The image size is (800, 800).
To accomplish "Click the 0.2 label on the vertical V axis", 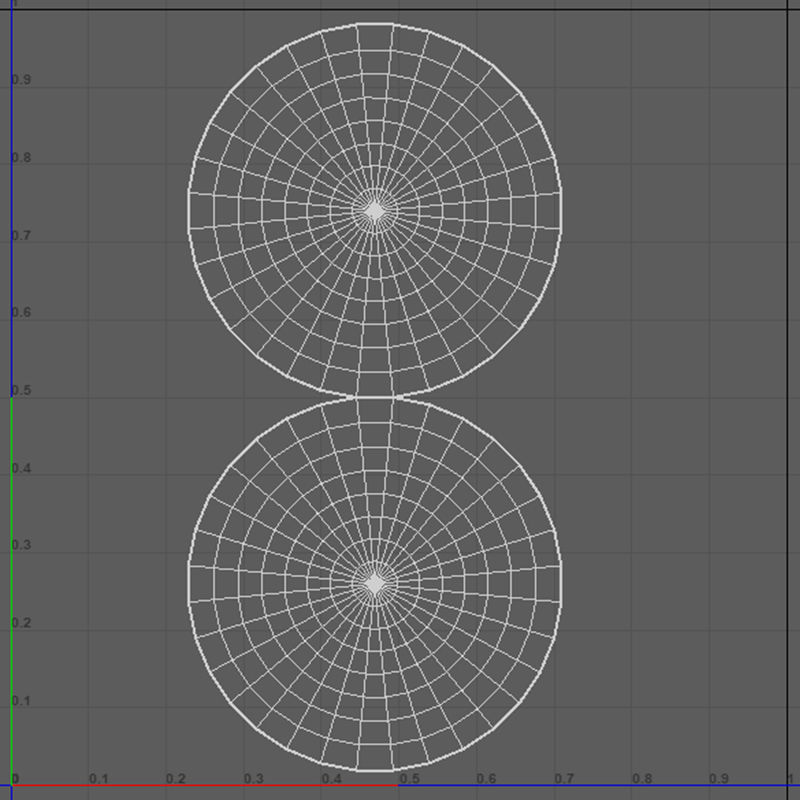I will (x=21, y=623).
